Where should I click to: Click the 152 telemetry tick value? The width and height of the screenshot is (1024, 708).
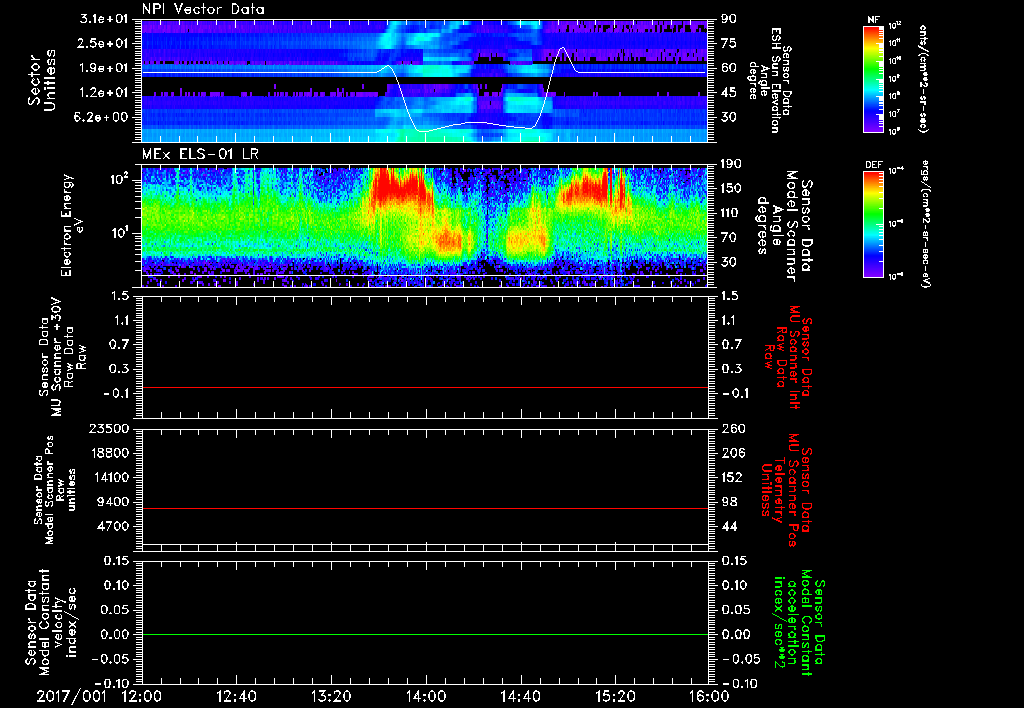tap(732, 477)
